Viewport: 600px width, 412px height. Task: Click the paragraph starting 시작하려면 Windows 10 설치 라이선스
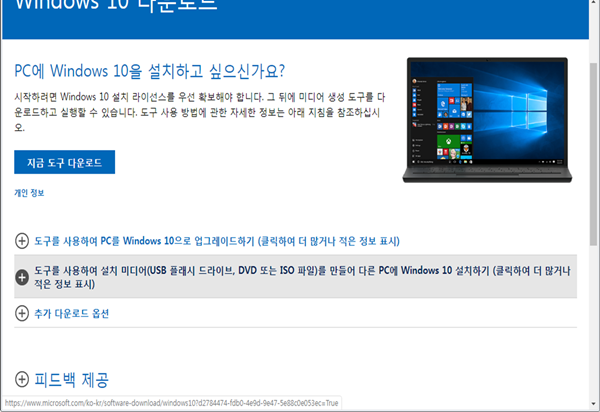tap(199, 112)
